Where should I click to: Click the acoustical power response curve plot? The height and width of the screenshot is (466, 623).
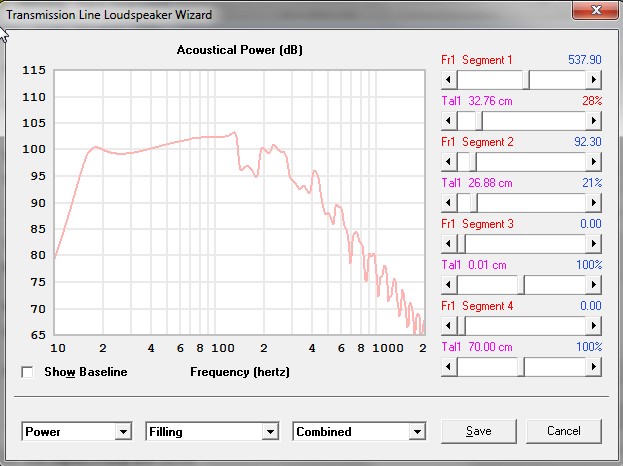point(240,203)
